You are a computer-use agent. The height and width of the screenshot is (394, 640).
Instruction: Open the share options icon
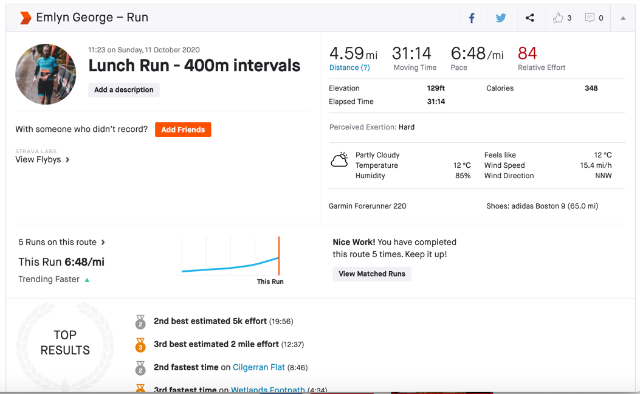[530, 18]
